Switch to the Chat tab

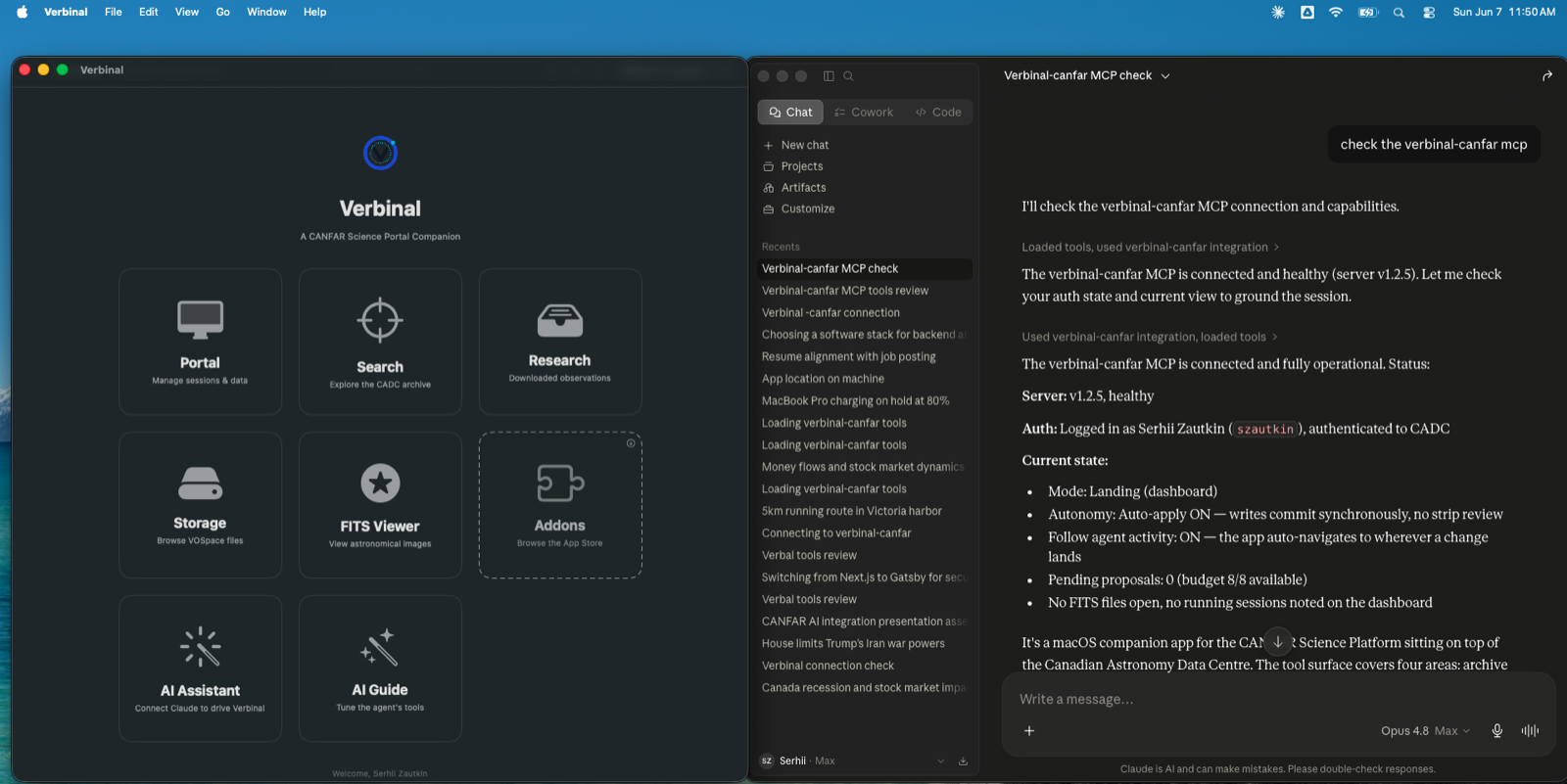coord(790,113)
